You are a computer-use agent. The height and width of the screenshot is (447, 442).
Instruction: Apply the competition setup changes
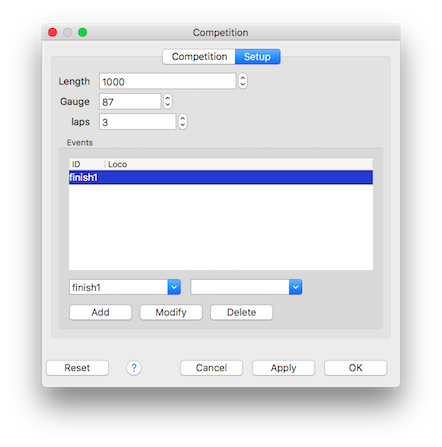[283, 368]
